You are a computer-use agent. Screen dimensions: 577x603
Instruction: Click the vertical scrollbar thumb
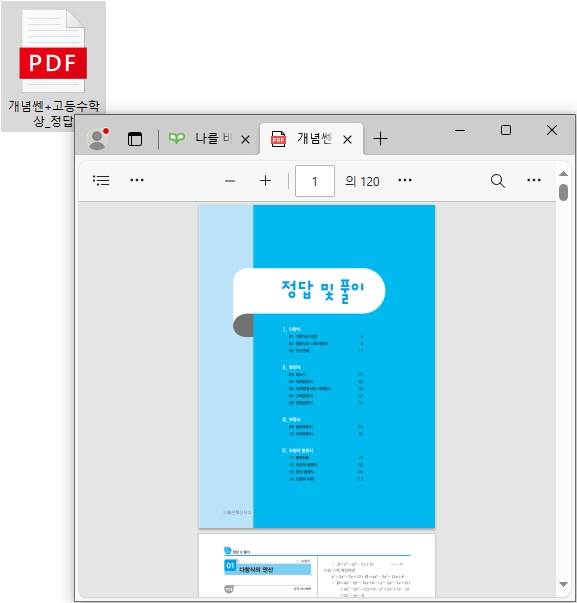pyautogui.click(x=564, y=192)
